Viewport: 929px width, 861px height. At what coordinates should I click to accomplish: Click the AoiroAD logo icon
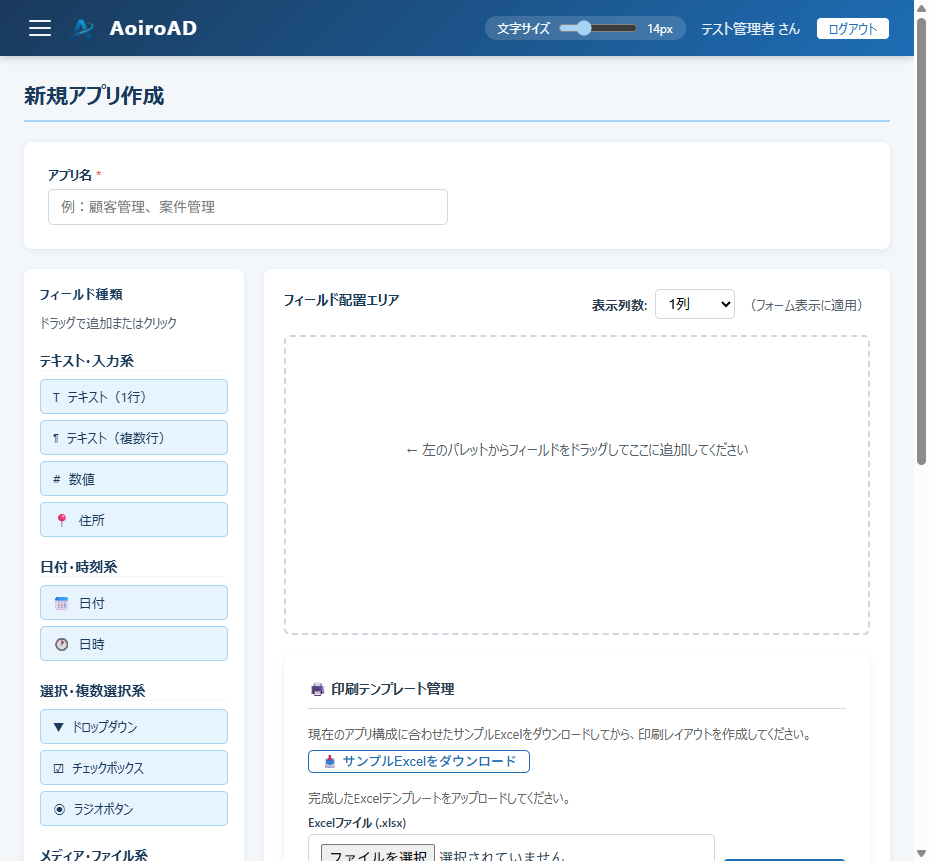[x=82, y=29]
